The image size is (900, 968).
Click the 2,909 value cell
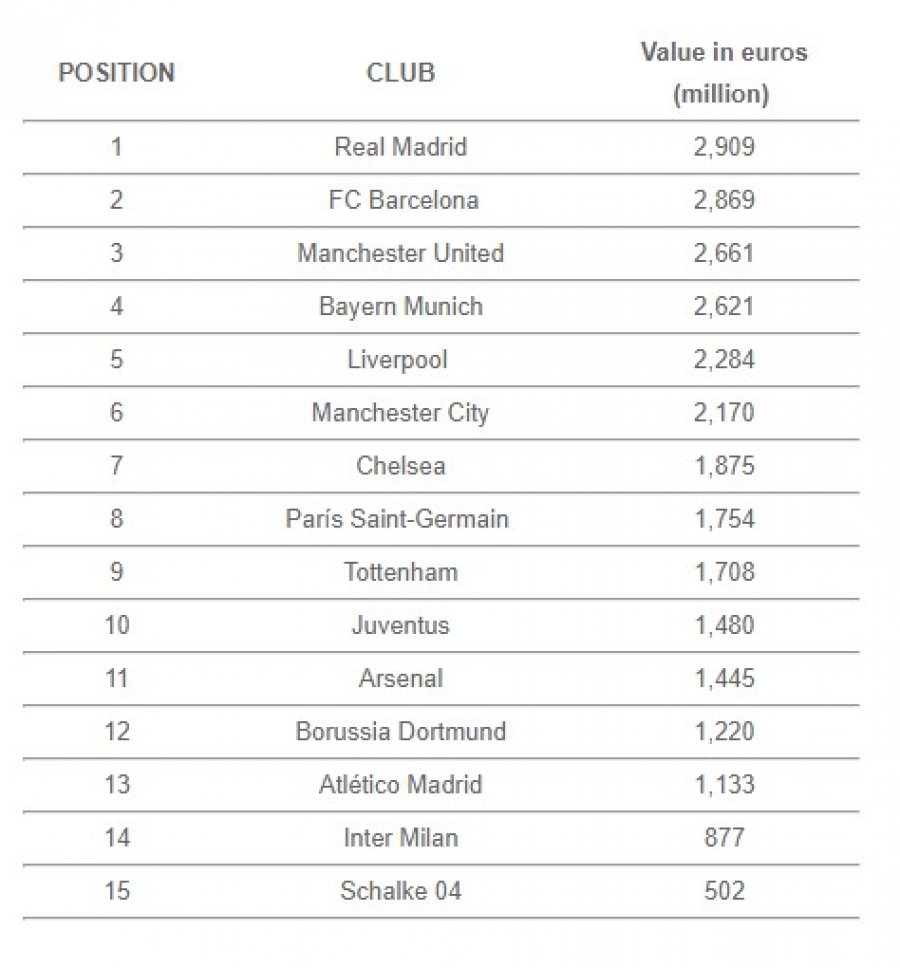[724, 147]
